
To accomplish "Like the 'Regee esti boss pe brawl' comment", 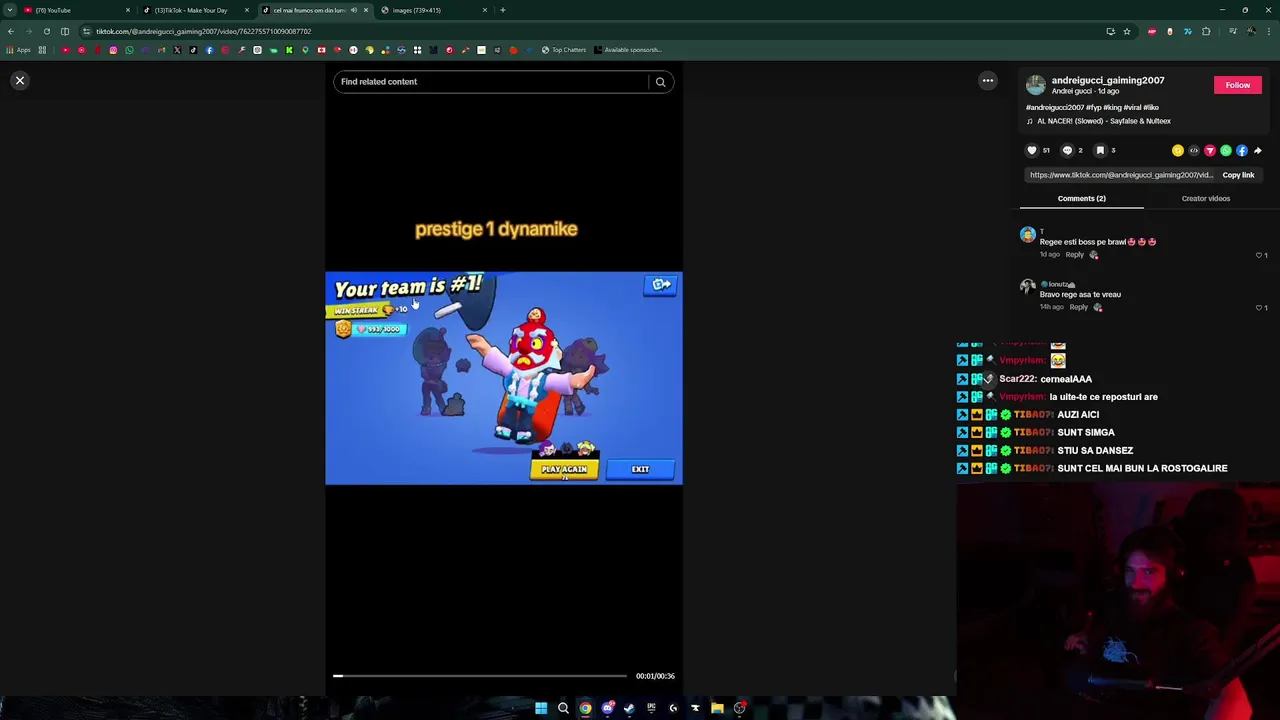I will pyautogui.click(x=1259, y=255).
